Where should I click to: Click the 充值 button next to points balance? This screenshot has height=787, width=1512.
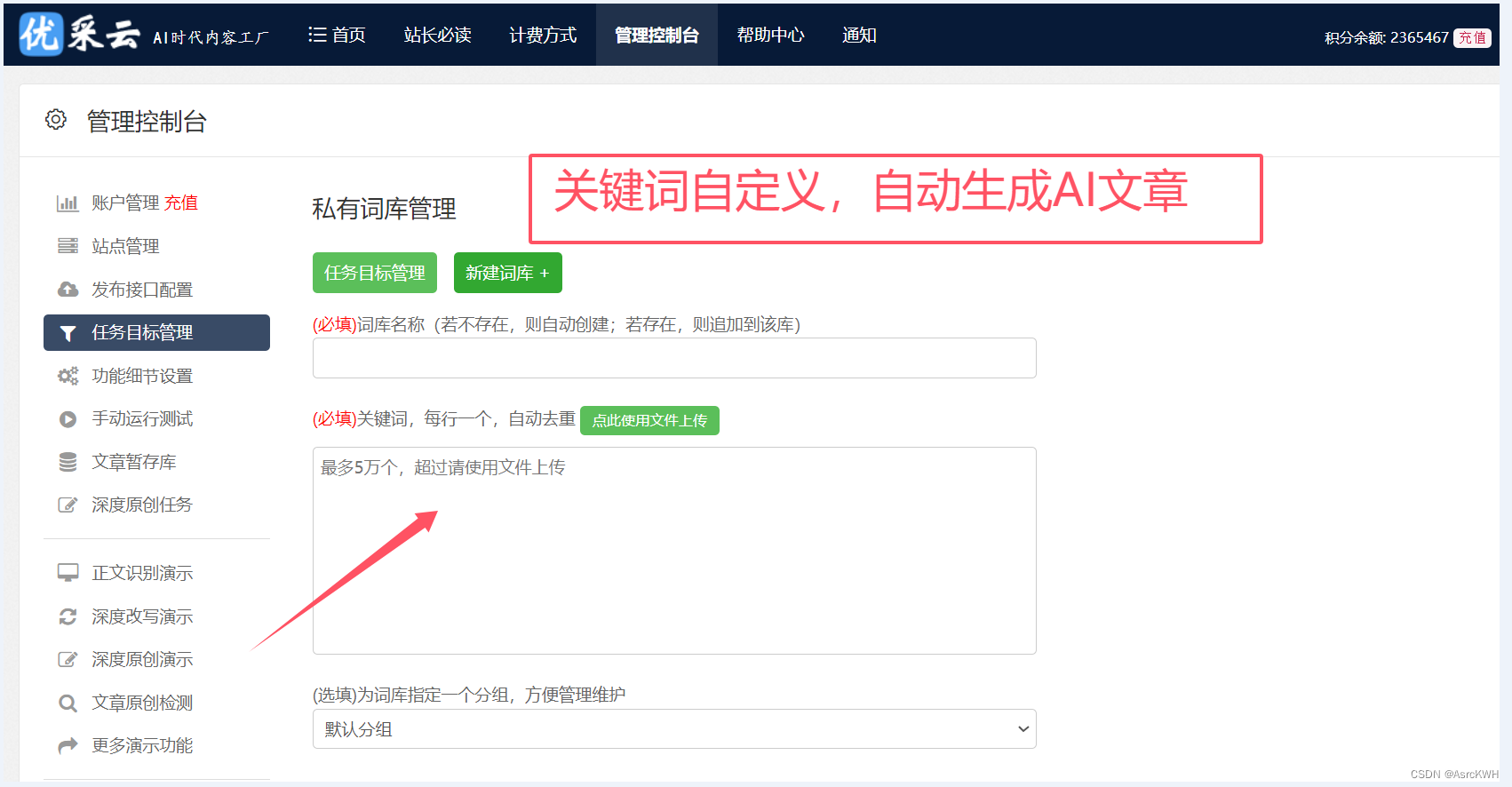point(1472,37)
